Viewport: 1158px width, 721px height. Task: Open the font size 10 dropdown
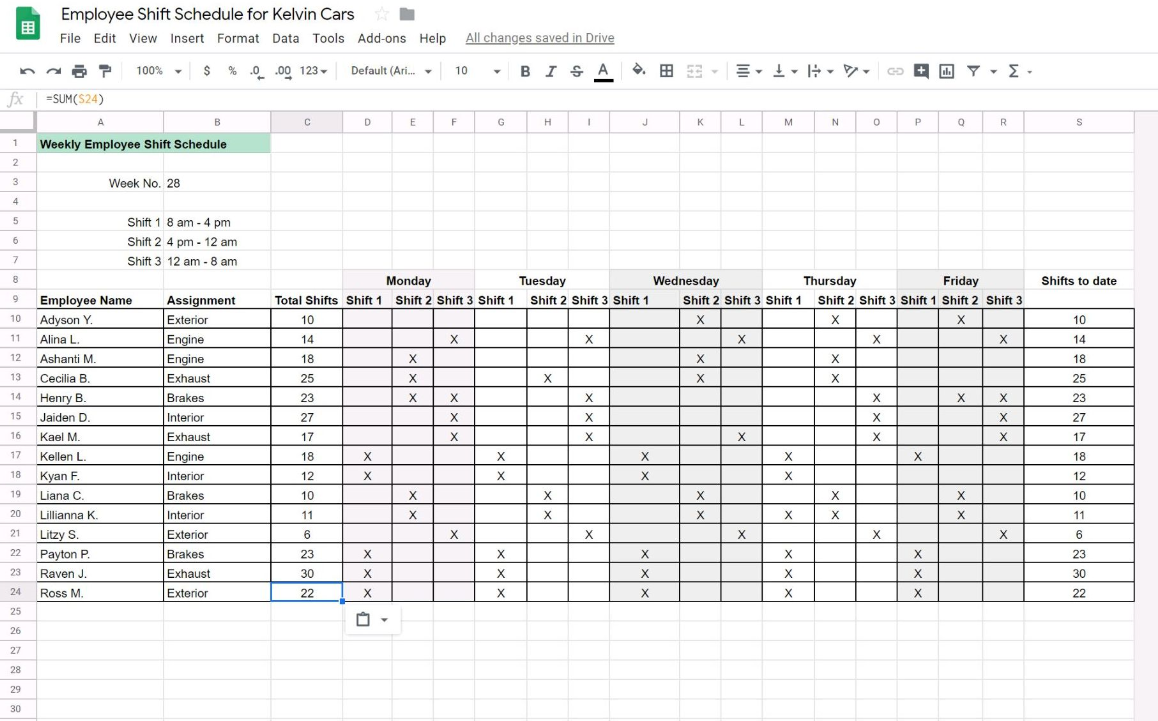pyautogui.click(x=477, y=71)
